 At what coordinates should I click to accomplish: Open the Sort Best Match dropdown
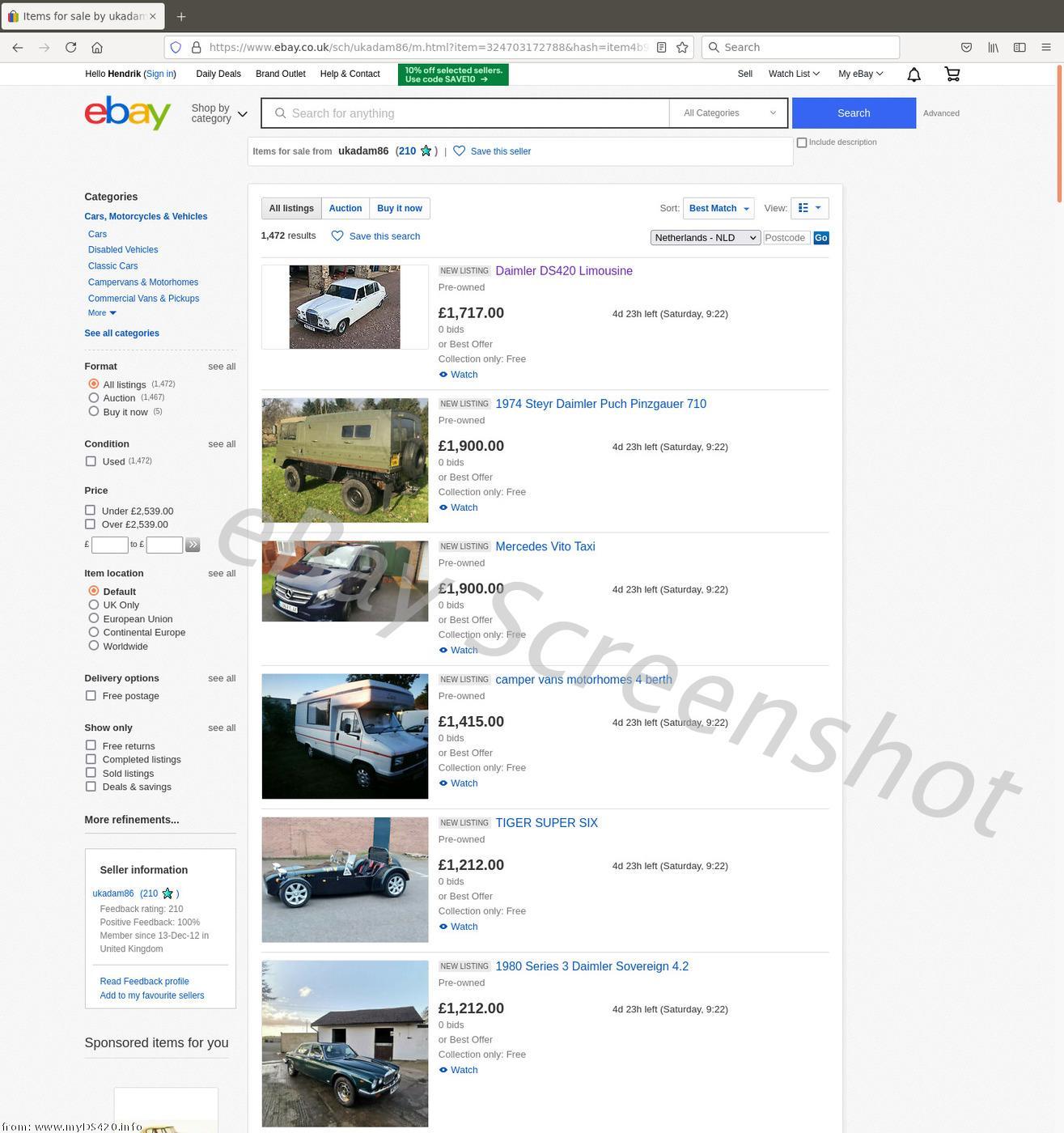click(718, 209)
